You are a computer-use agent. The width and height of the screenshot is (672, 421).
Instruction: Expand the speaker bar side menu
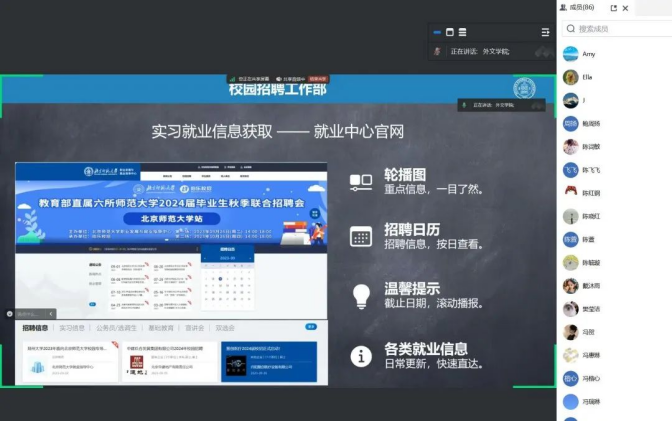(x=545, y=32)
